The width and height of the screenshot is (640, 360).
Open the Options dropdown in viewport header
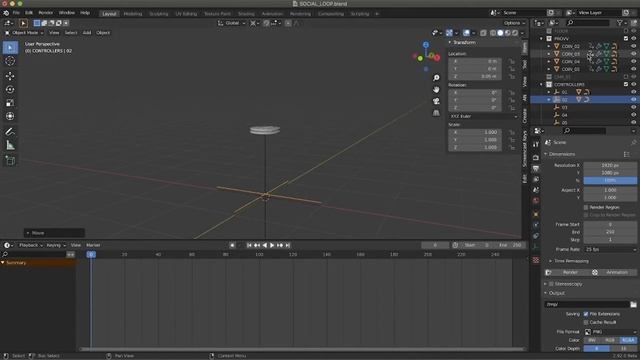click(x=514, y=23)
